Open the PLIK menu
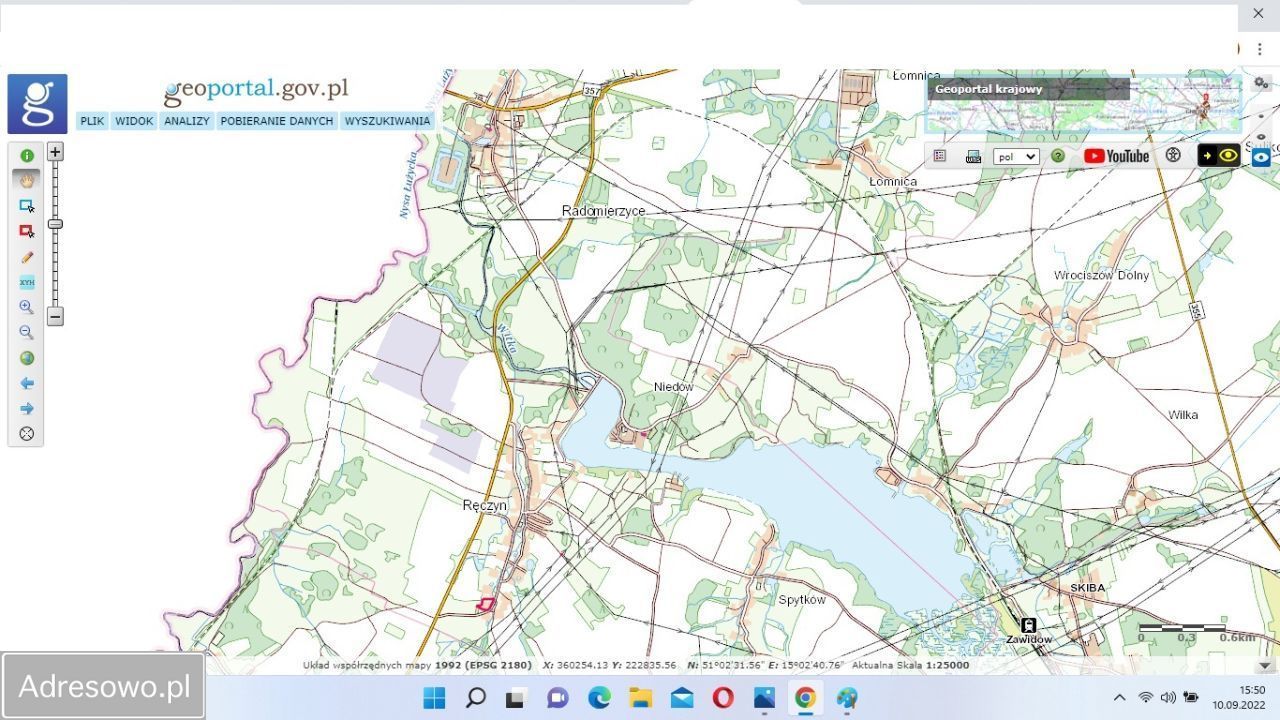This screenshot has width=1280, height=720. (x=92, y=121)
